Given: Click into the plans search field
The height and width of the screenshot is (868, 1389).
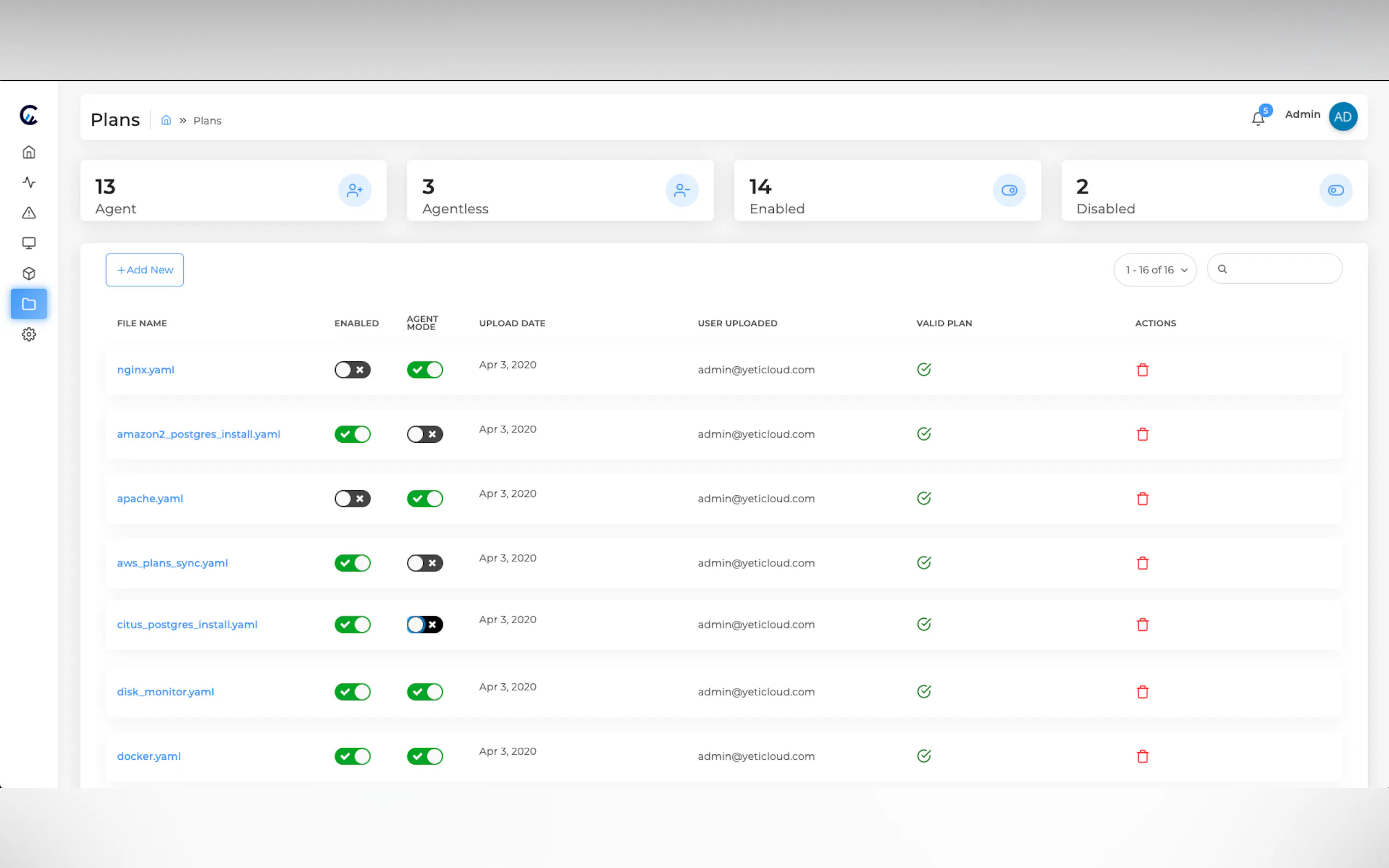Looking at the screenshot, I should pos(1275,269).
